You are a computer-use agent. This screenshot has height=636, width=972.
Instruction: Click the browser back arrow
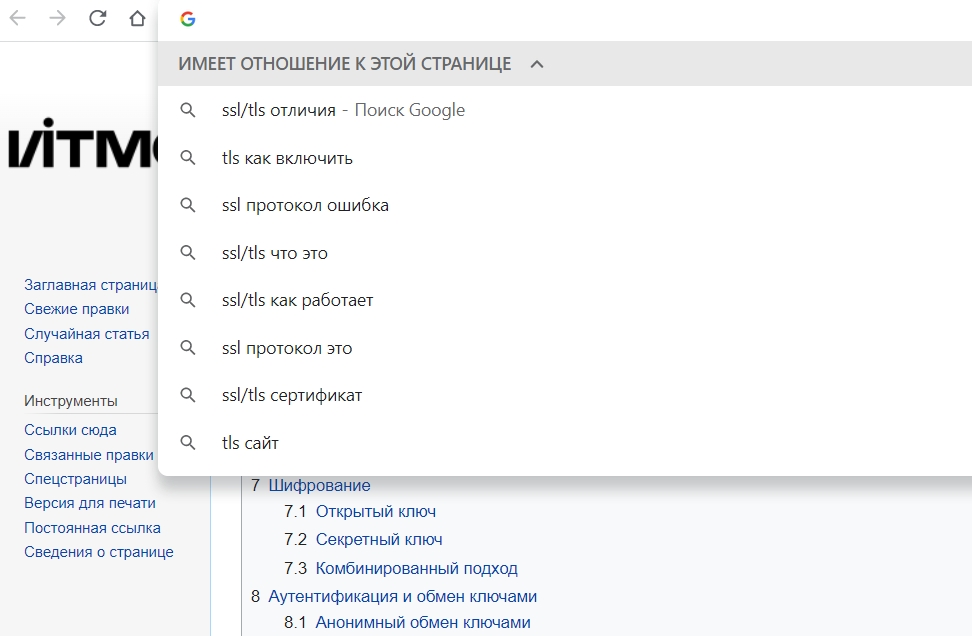pyautogui.click(x=18, y=19)
